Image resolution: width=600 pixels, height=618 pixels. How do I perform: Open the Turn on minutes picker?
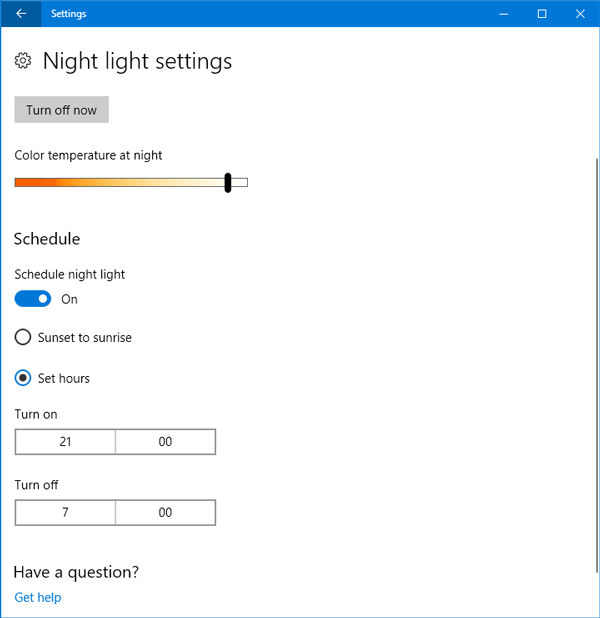pos(165,441)
